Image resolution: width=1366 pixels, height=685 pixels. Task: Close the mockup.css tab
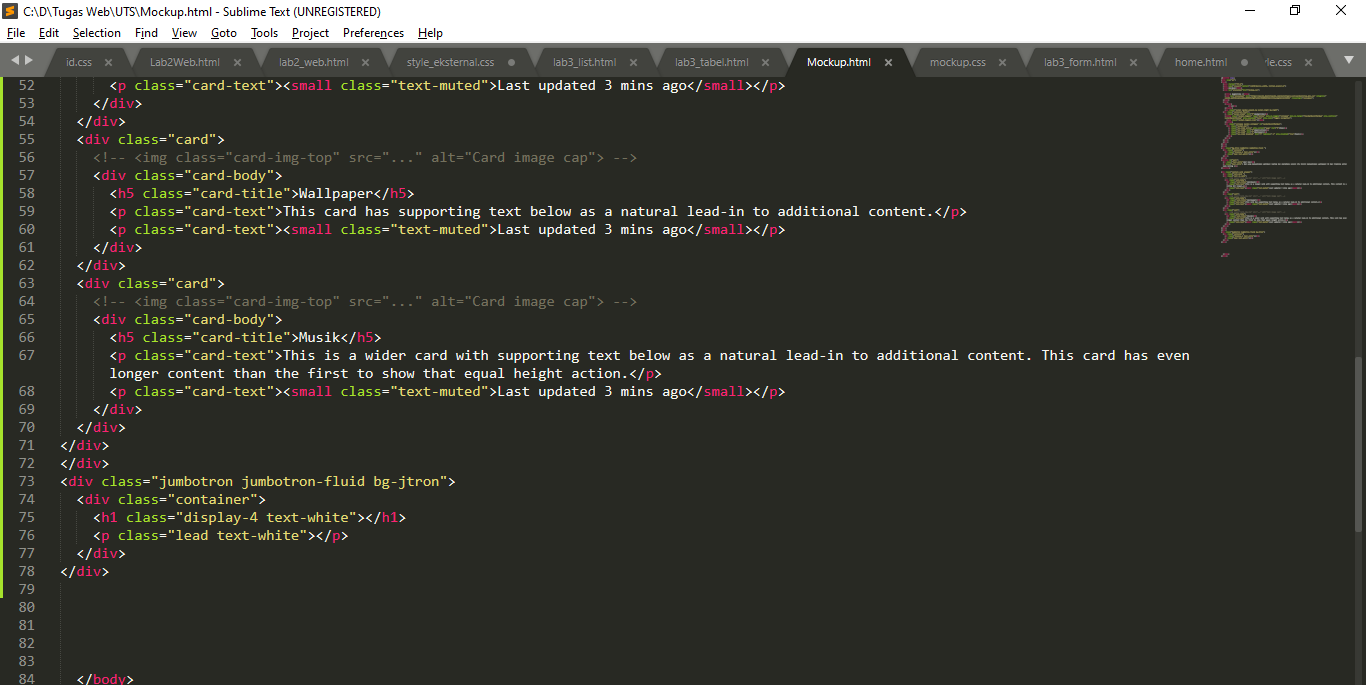click(1003, 62)
